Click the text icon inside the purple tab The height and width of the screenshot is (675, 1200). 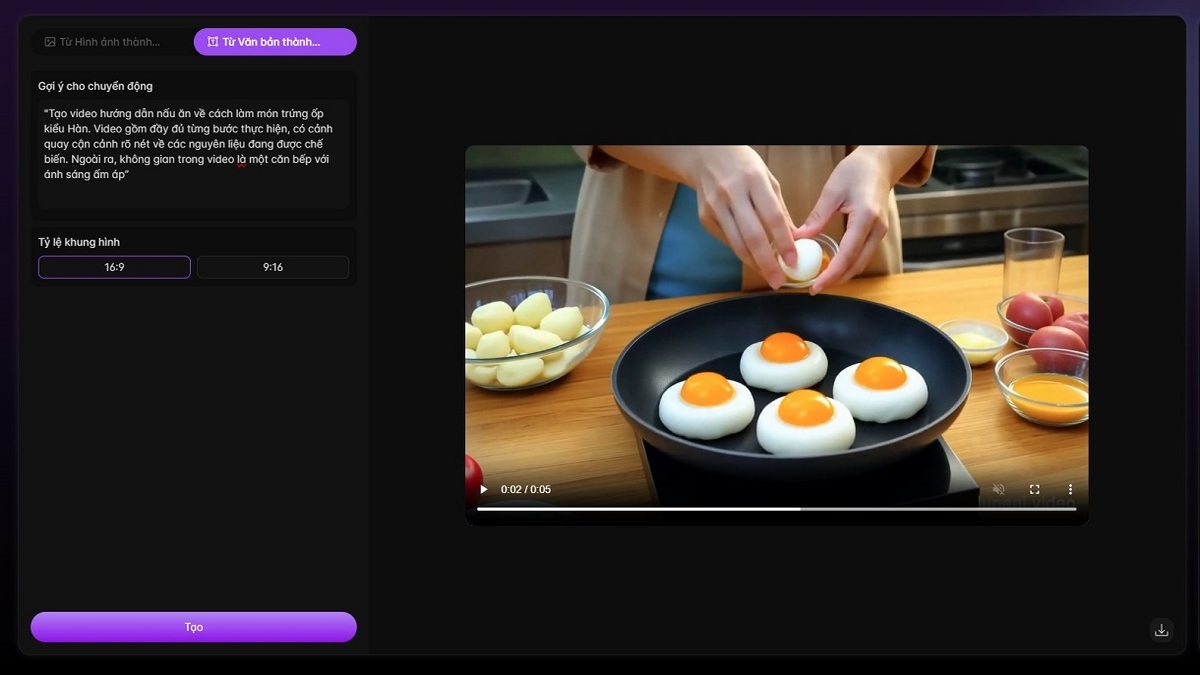click(x=213, y=41)
